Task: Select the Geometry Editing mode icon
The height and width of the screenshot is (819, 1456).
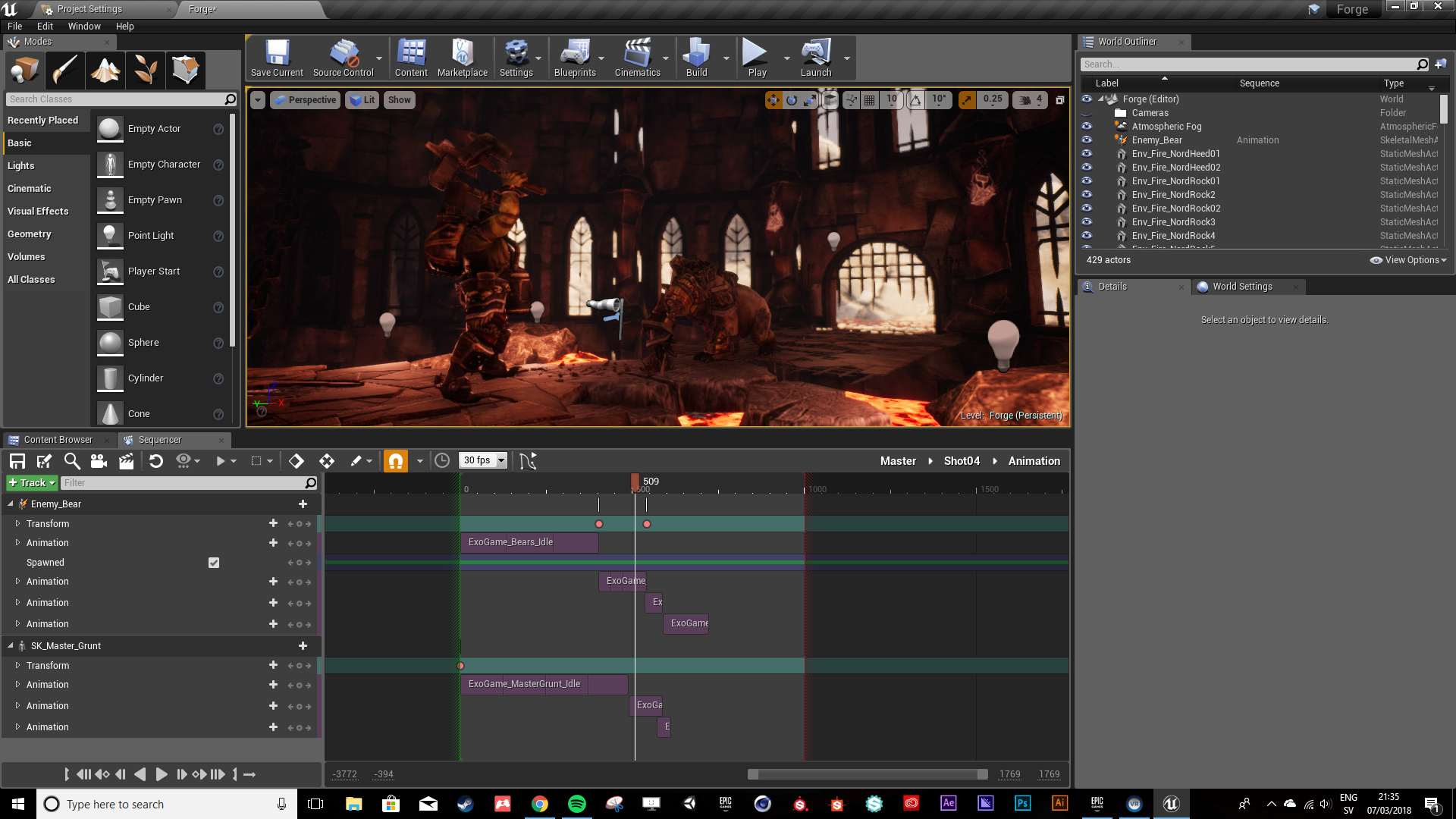Action: pos(186,71)
